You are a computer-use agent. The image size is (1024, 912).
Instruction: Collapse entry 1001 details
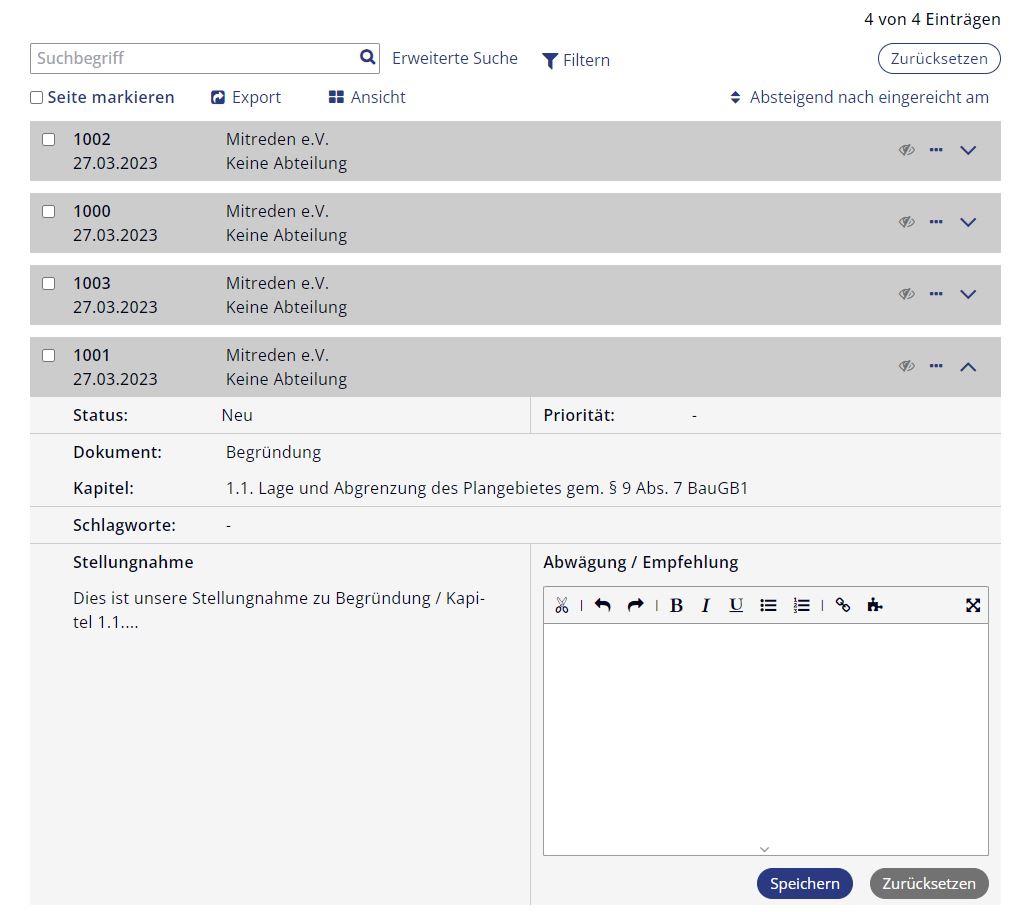pyautogui.click(x=967, y=367)
